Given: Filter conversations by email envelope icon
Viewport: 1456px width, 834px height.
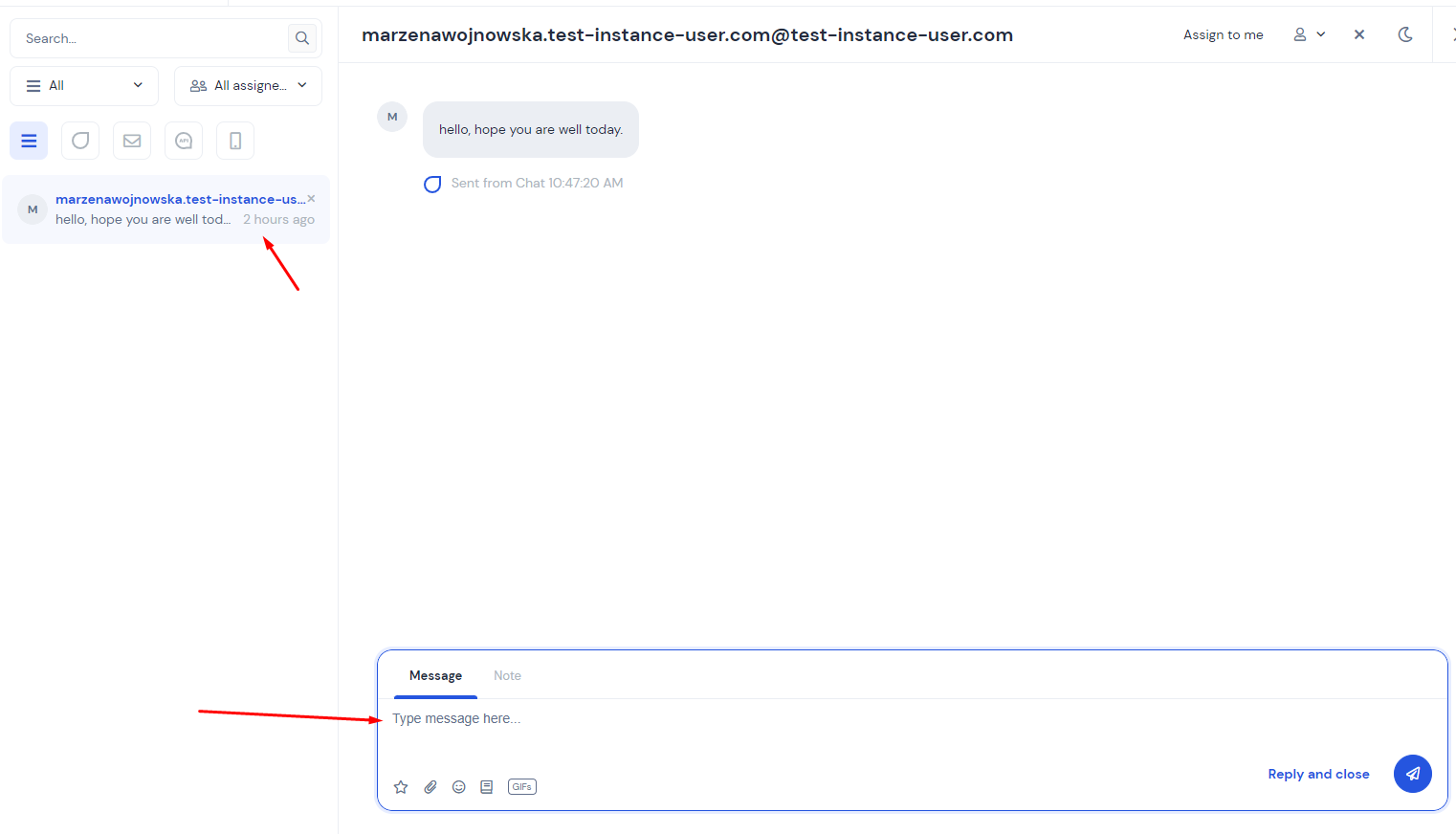Looking at the screenshot, I should coord(132,141).
